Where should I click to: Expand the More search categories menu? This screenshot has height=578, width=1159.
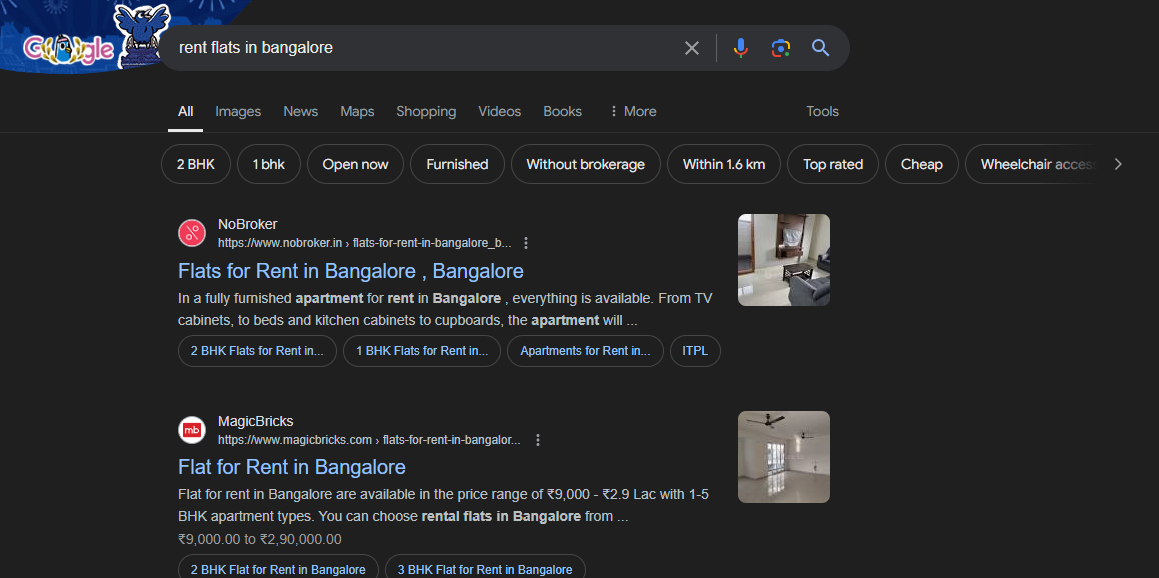(x=633, y=112)
